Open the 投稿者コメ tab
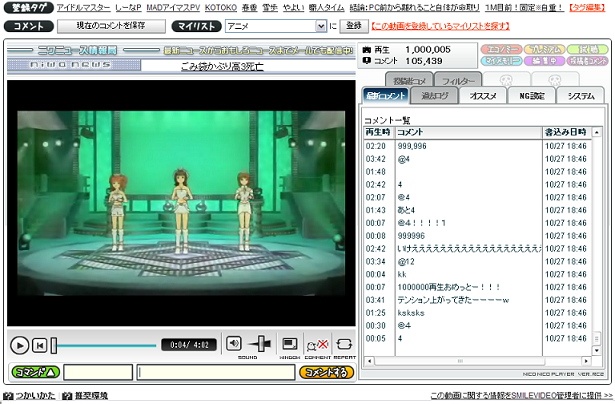Screen dimensions: 615x404 [409, 80]
